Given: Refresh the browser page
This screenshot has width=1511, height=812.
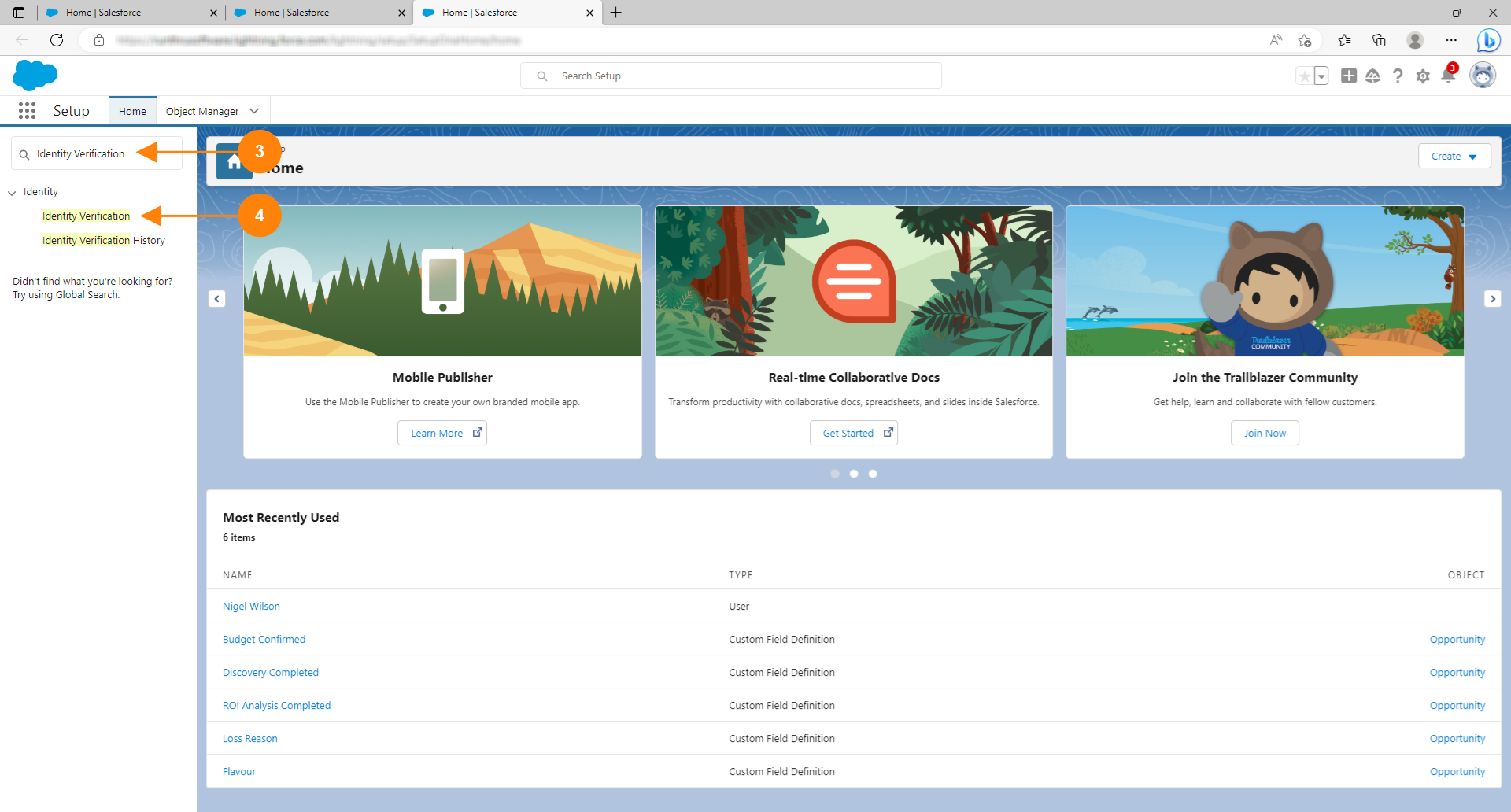Looking at the screenshot, I should (57, 40).
